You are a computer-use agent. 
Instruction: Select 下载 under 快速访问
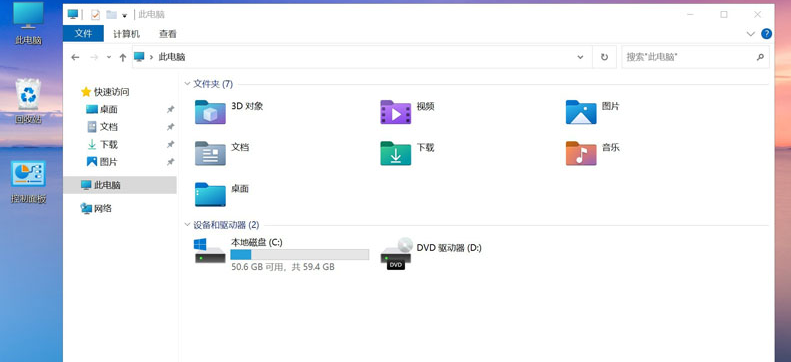pyautogui.click(x=102, y=144)
